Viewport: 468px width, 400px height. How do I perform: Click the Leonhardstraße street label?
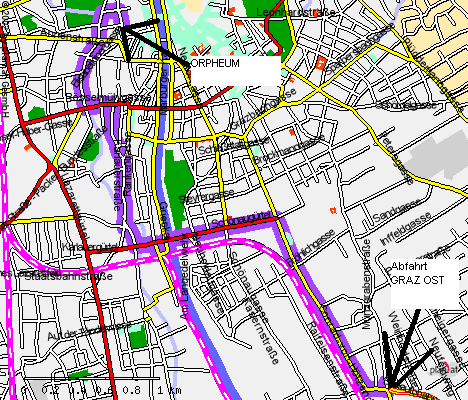point(296,13)
